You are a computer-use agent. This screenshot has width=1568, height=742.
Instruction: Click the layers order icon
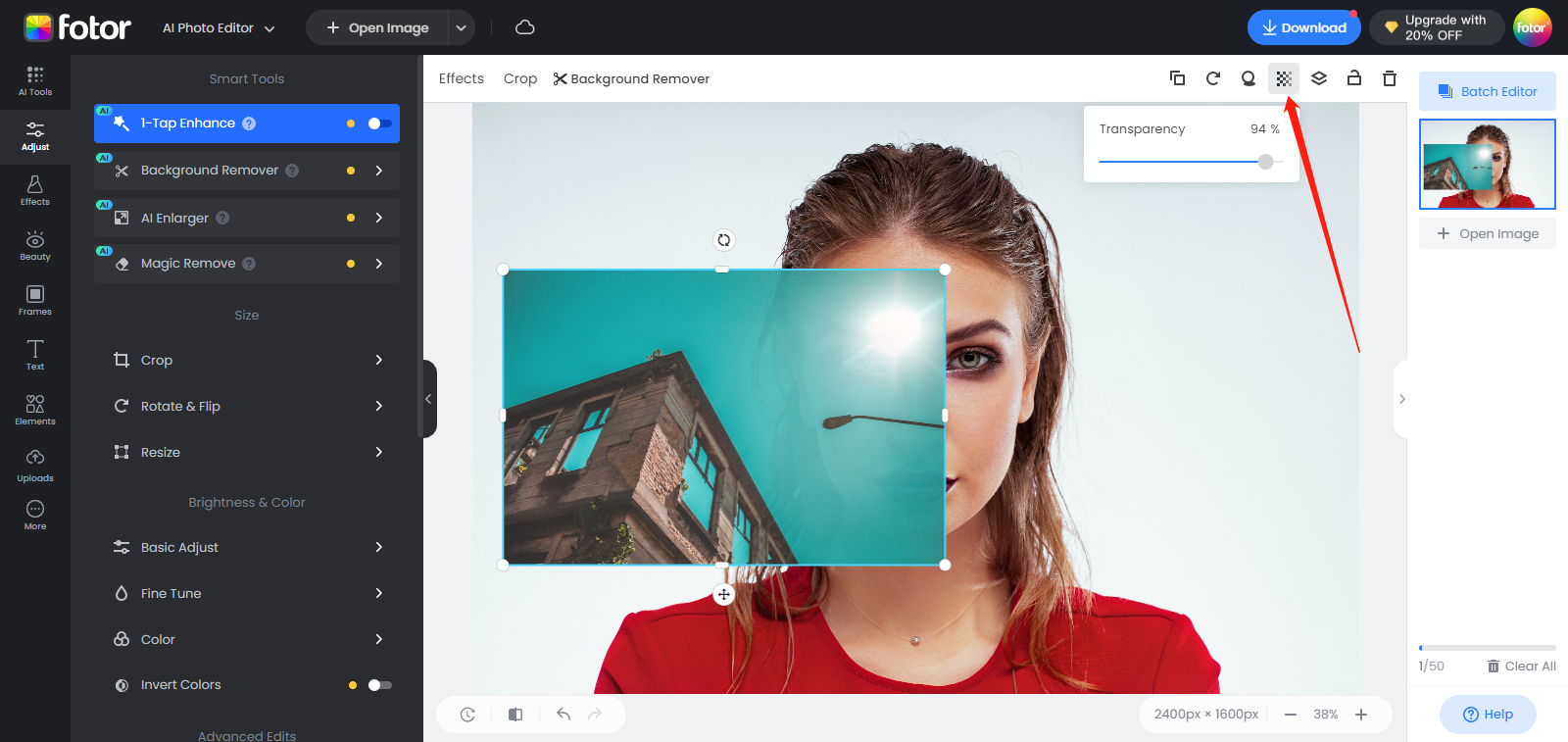pos(1319,78)
